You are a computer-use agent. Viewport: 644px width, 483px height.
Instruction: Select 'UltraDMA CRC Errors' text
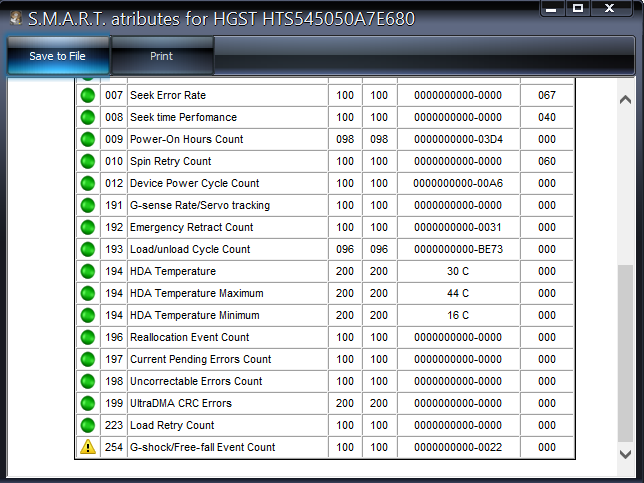[x=181, y=403]
